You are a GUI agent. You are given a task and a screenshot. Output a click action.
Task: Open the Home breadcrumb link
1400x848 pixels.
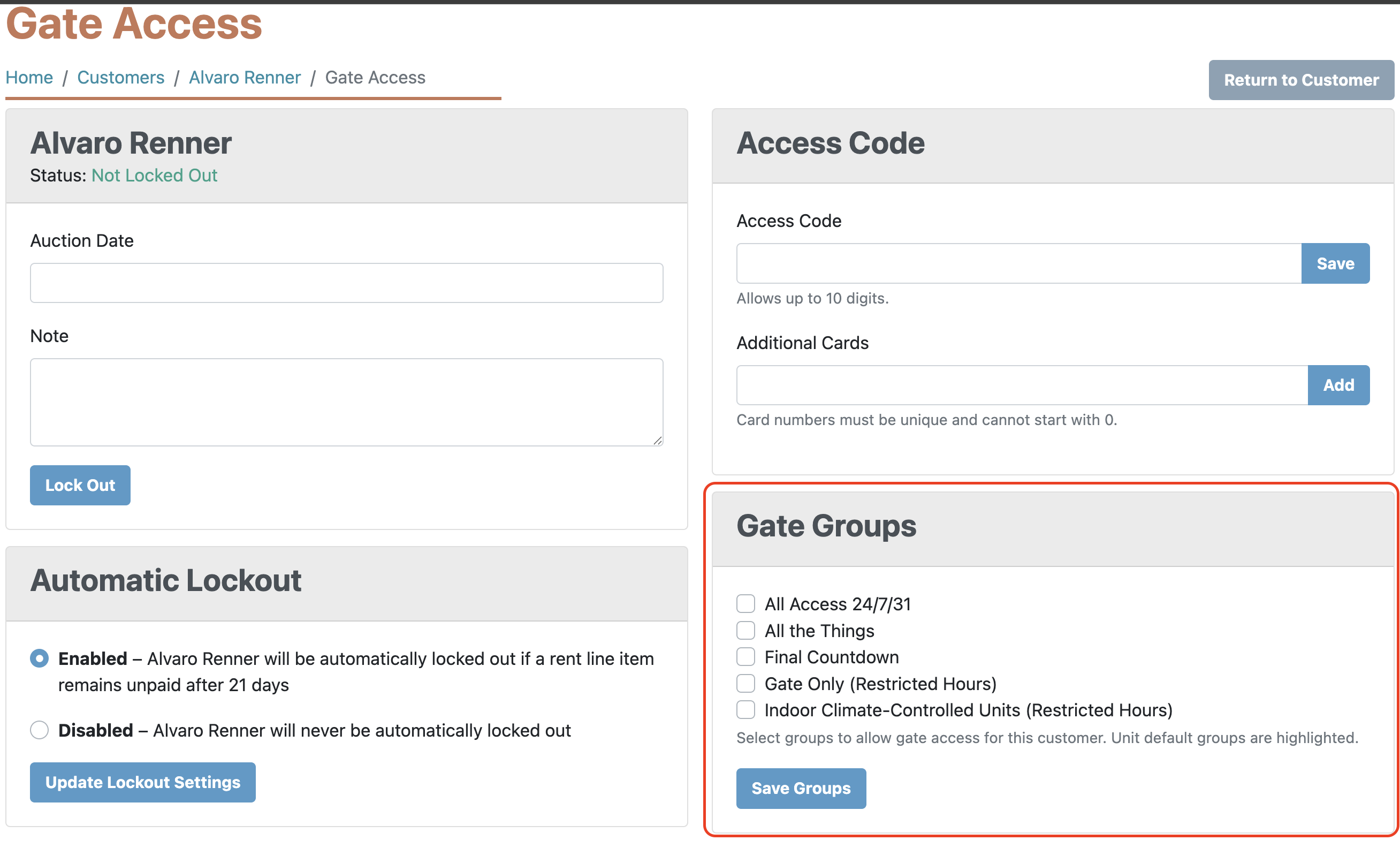[x=29, y=77]
